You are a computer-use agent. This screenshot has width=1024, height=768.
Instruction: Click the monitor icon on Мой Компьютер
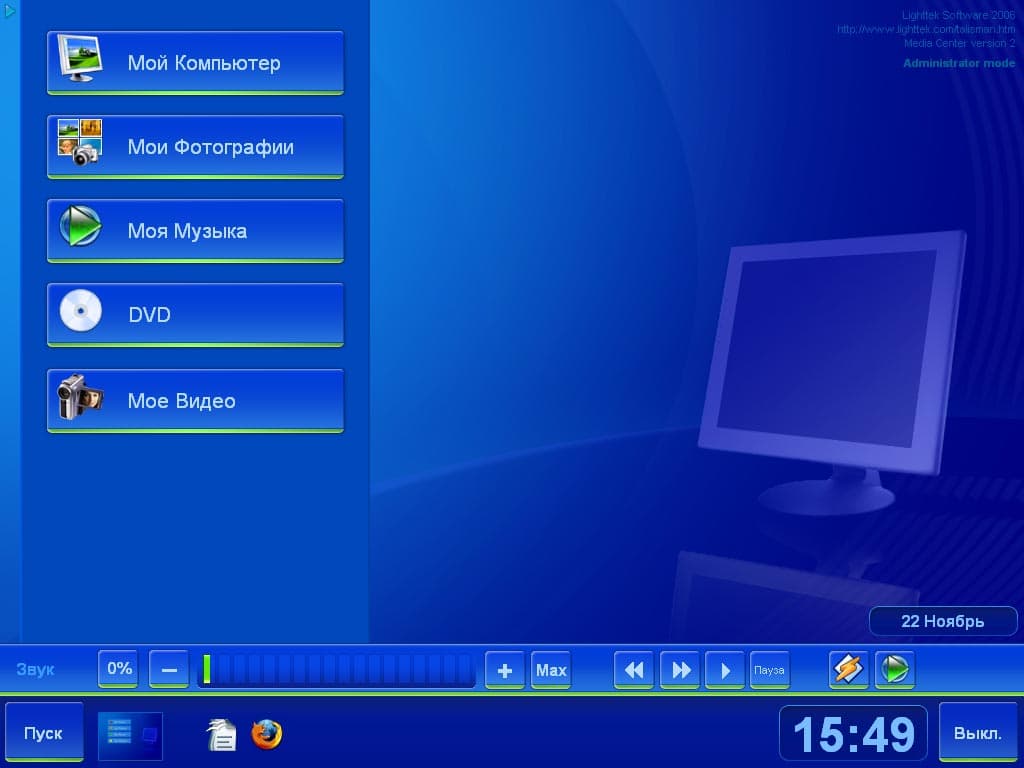(80, 58)
